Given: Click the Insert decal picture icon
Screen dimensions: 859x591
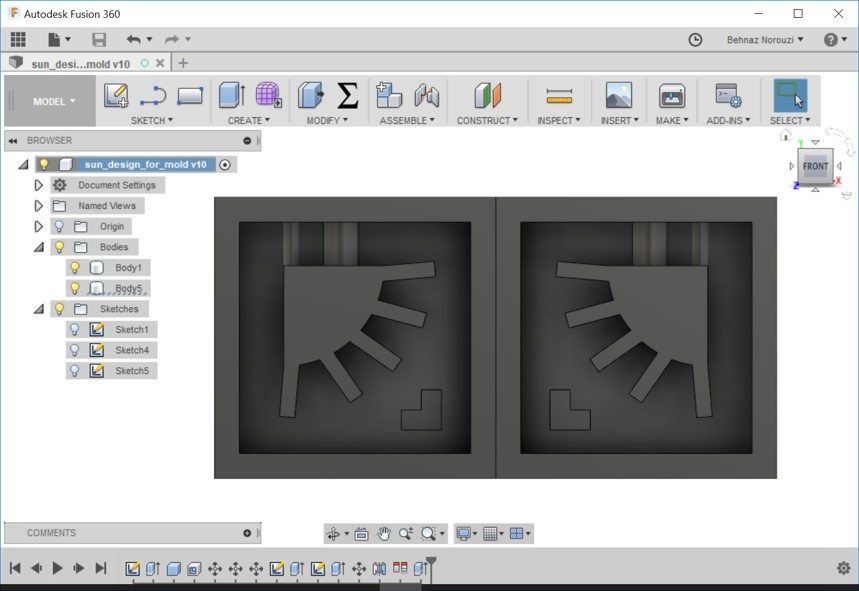Looking at the screenshot, I should point(619,95).
